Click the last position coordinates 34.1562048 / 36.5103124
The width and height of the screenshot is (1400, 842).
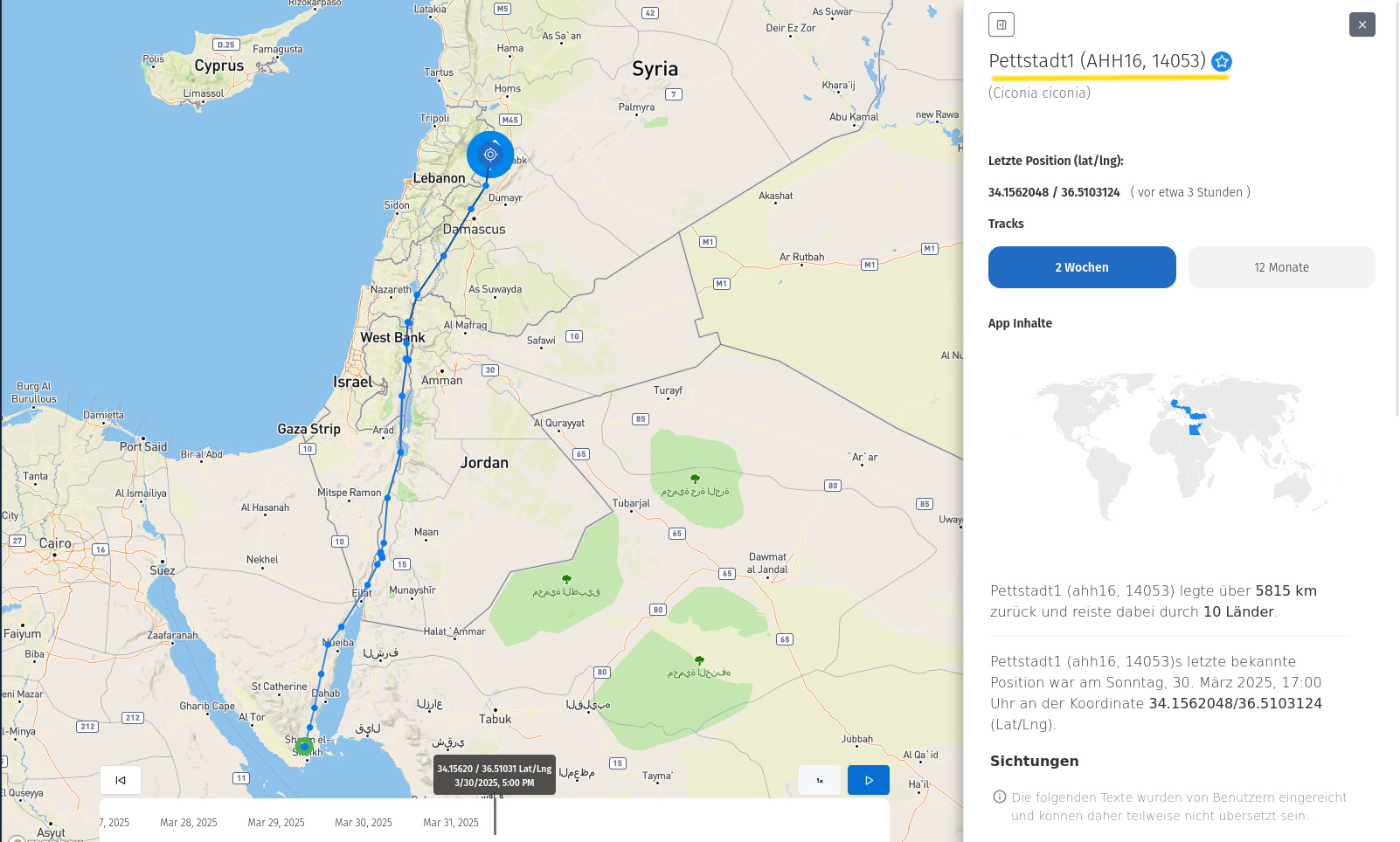click(1054, 192)
